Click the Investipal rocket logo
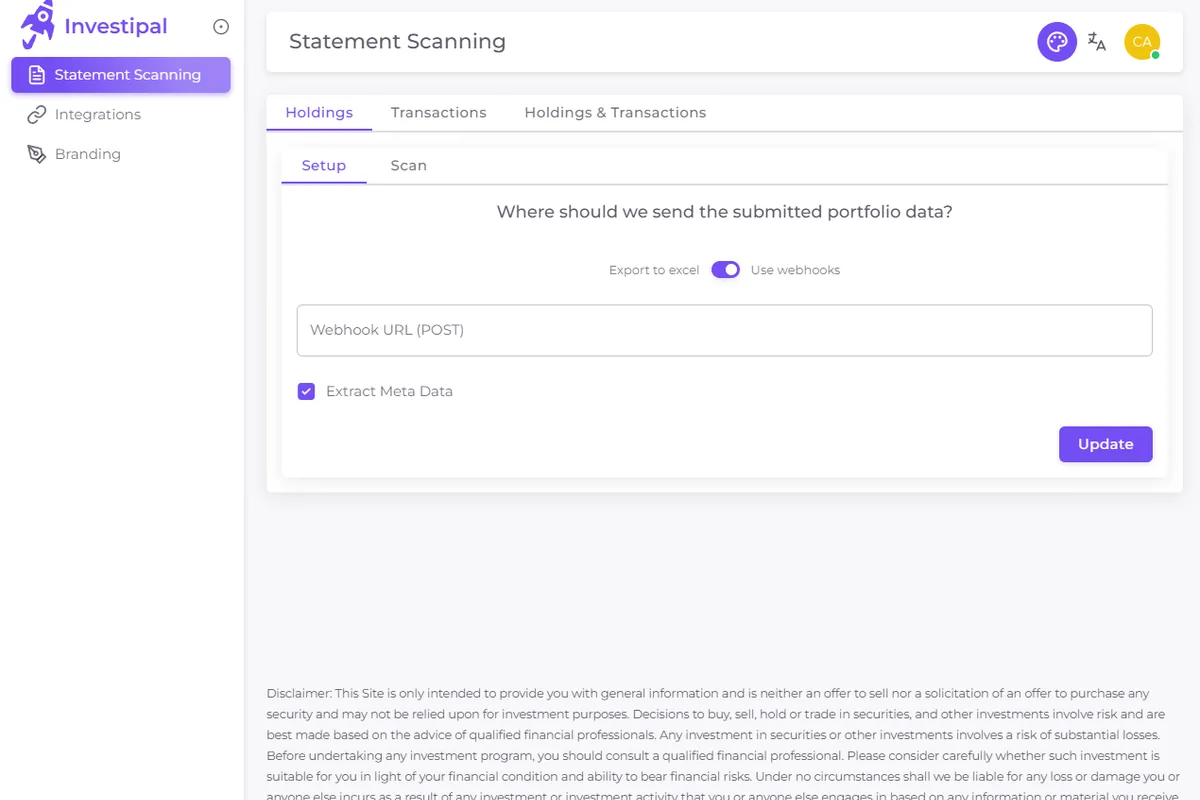 click(x=38, y=25)
